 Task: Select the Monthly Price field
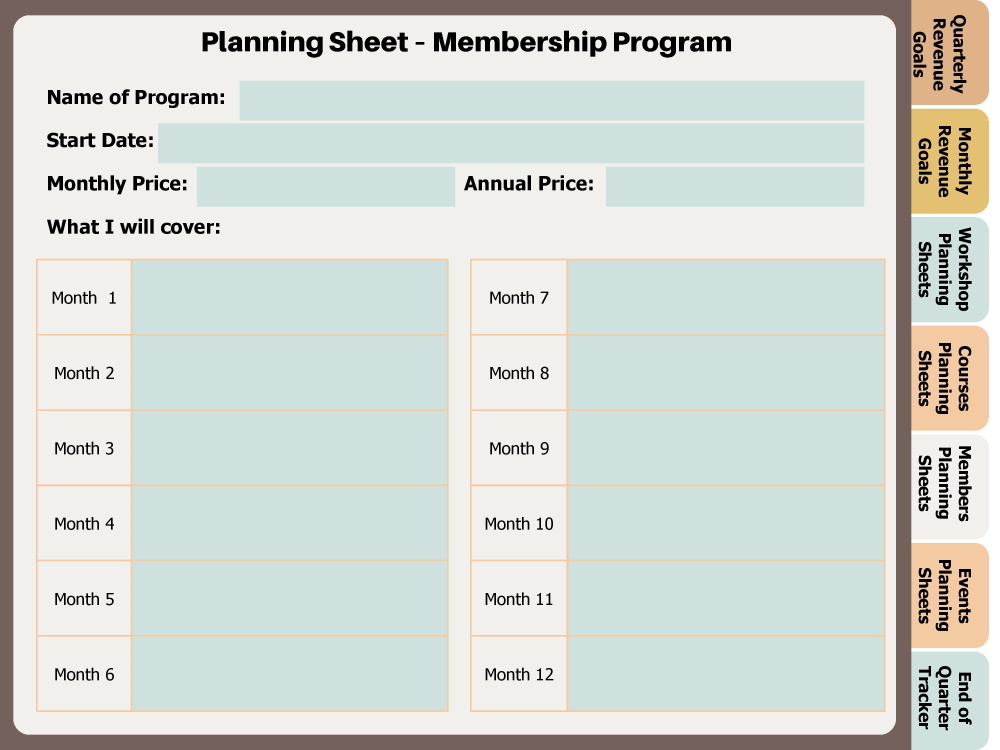point(325,187)
